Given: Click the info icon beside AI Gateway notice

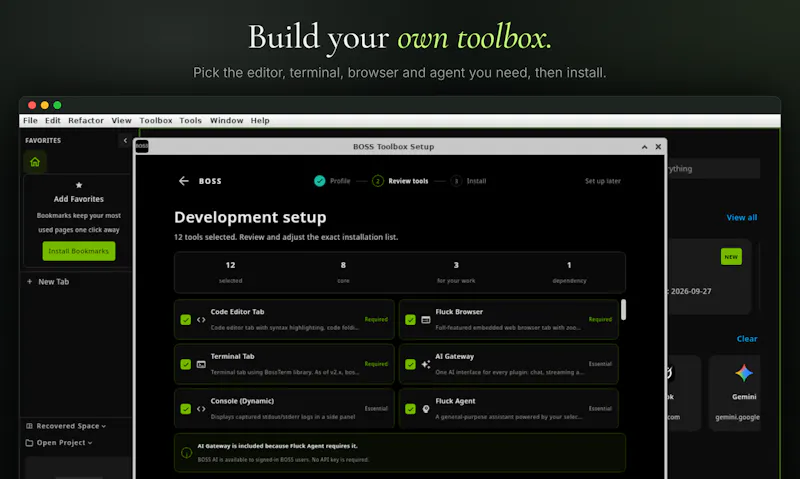Looking at the screenshot, I should pyautogui.click(x=186, y=452).
